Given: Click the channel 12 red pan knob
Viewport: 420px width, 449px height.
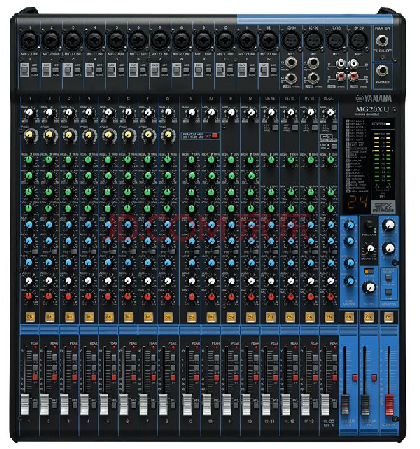Looking at the screenshot, I should pyautogui.click(x=251, y=296).
